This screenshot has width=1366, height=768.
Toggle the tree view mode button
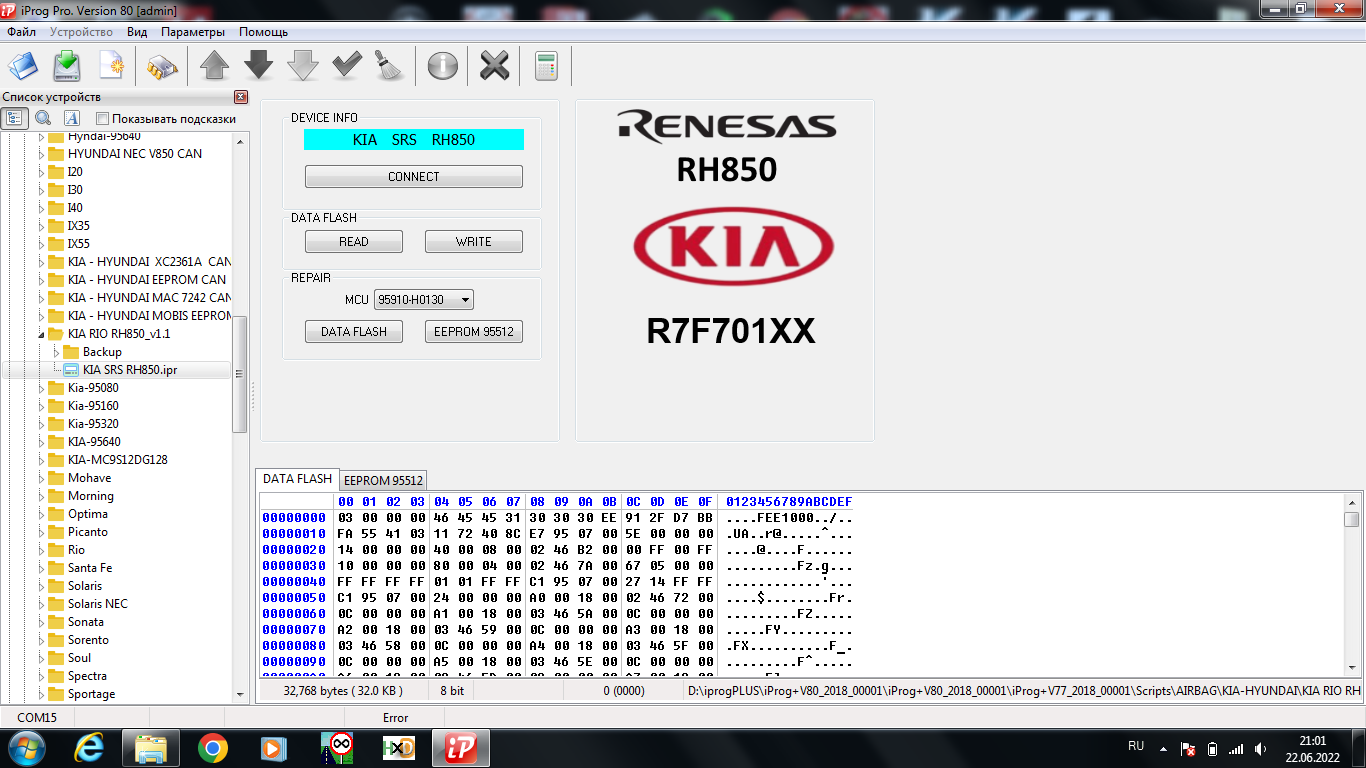[14, 118]
